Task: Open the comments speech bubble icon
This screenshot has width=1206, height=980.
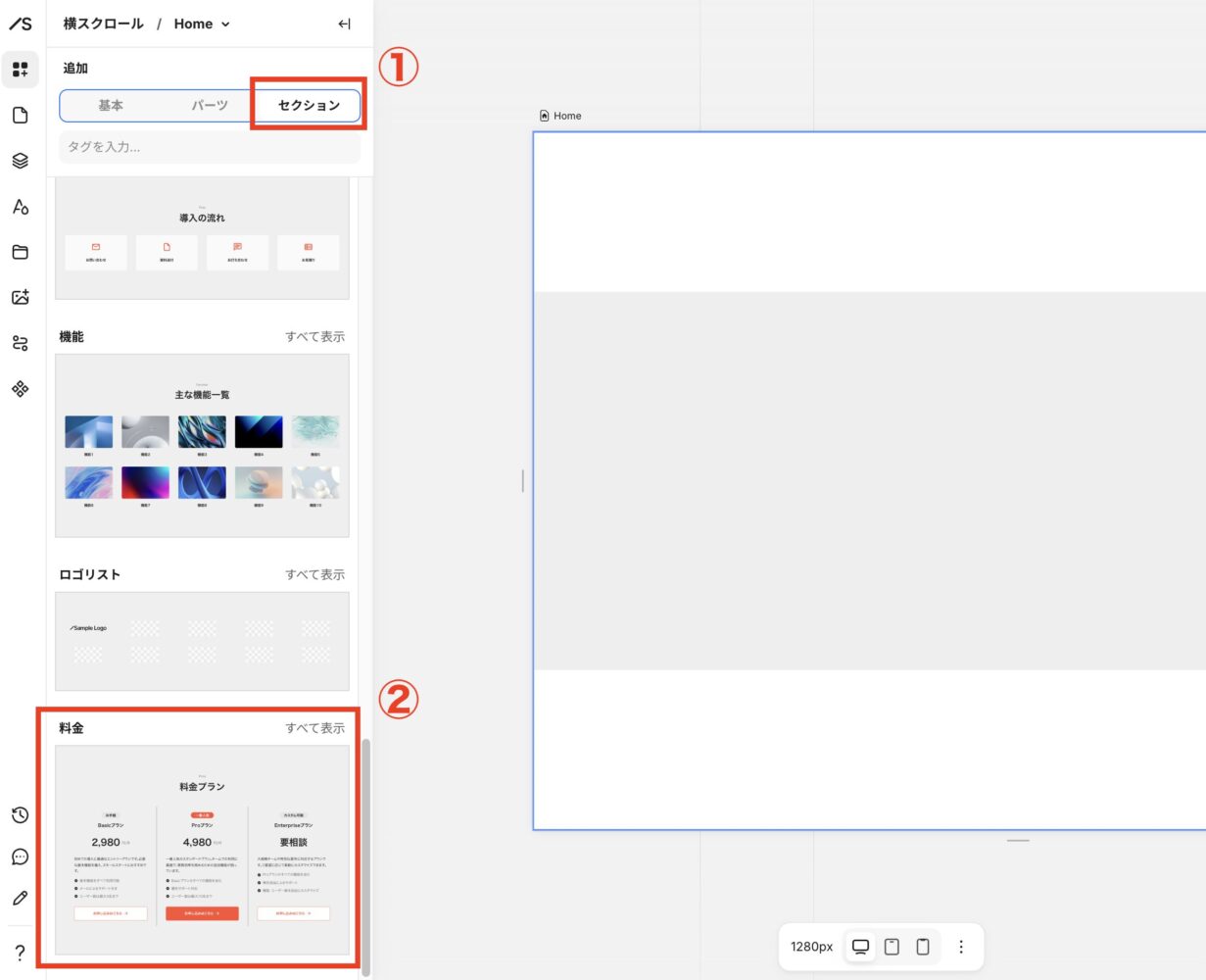Action: pos(20,857)
